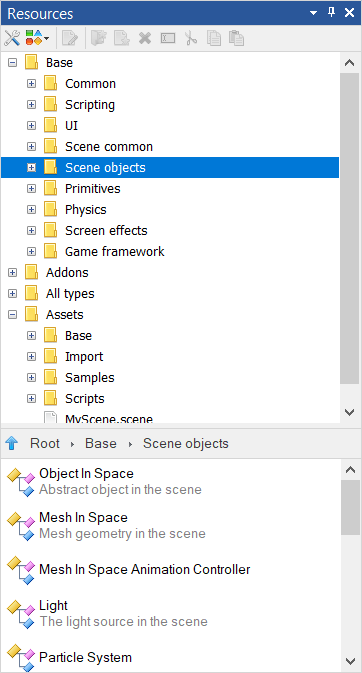Select the Common tree item
This screenshot has height=673, width=362.
coord(90,84)
